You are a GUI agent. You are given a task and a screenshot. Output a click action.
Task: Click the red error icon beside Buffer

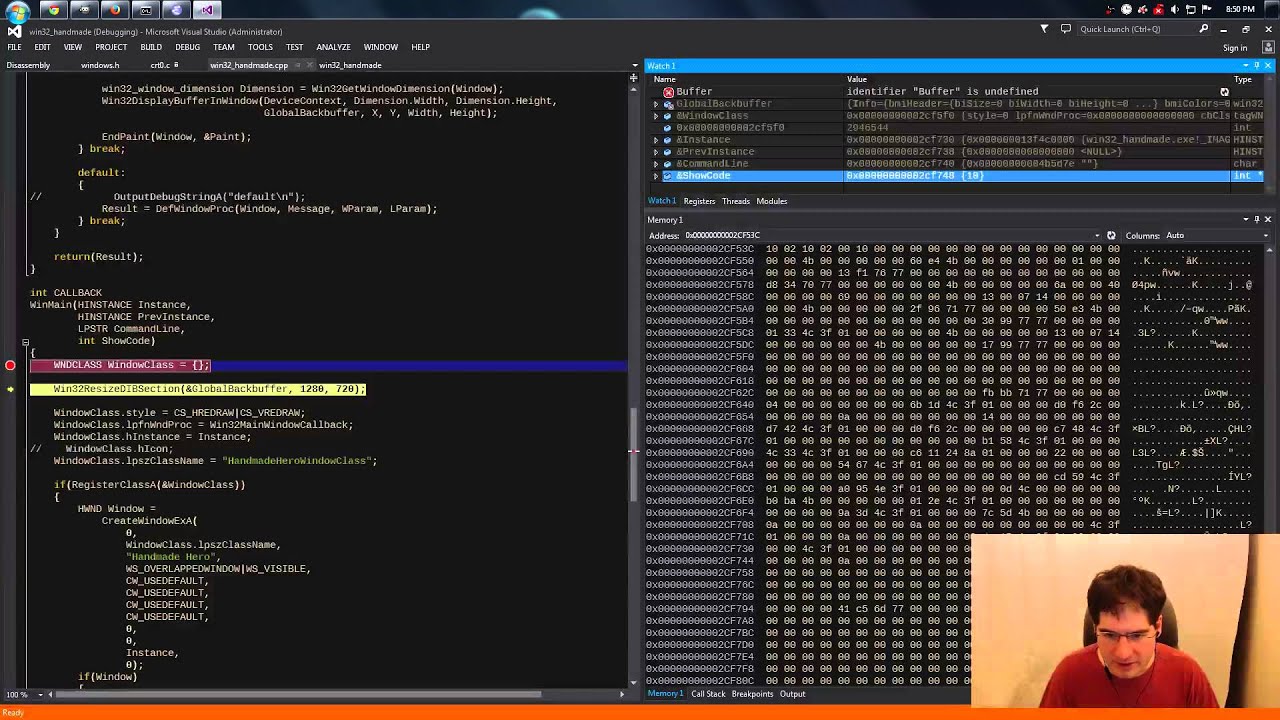point(668,92)
